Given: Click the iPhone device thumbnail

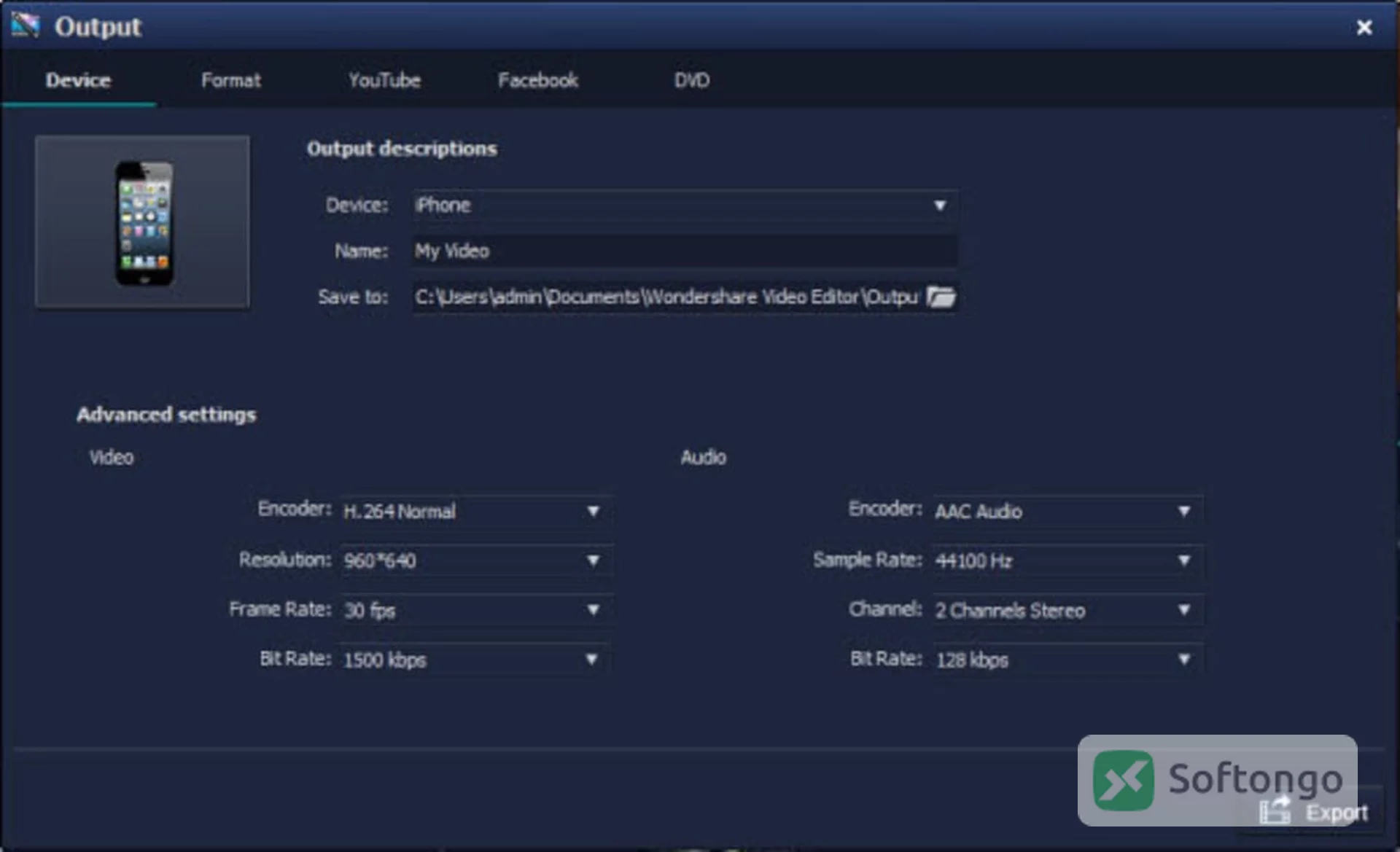Looking at the screenshot, I should 143,222.
